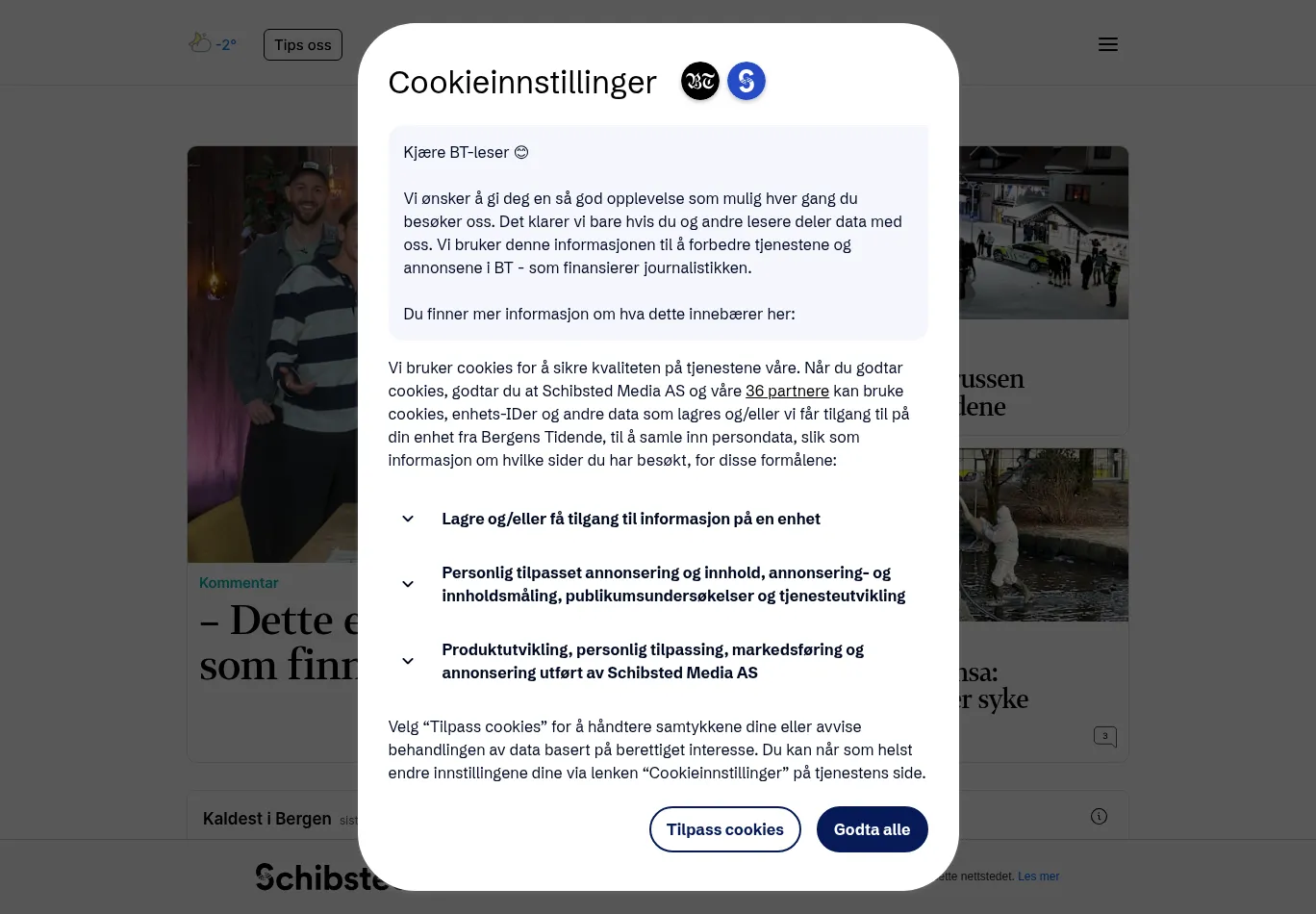Click the comment bubble icon showing 3
The height and width of the screenshot is (914, 1316).
click(1105, 736)
